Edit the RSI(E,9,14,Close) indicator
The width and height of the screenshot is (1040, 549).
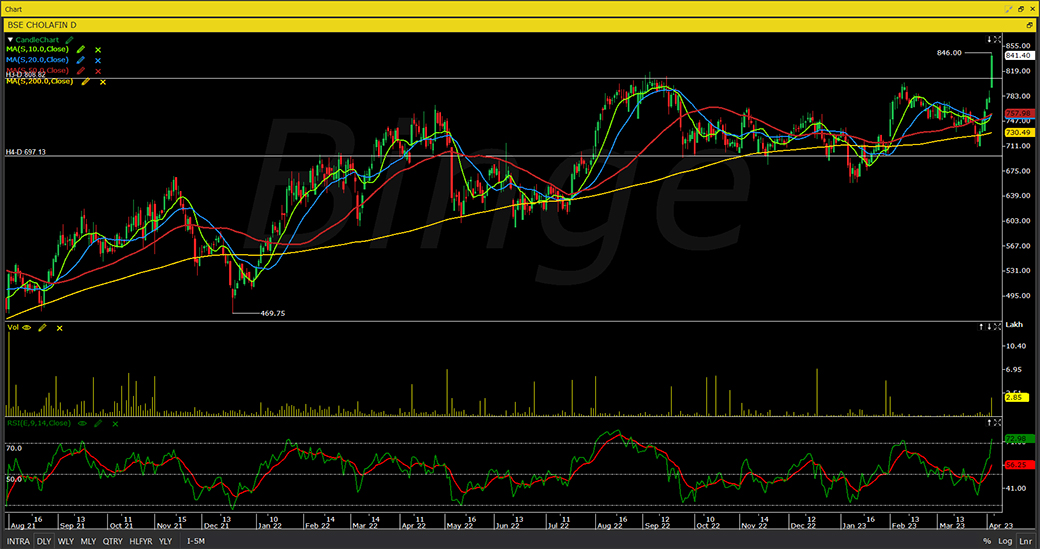(x=98, y=423)
